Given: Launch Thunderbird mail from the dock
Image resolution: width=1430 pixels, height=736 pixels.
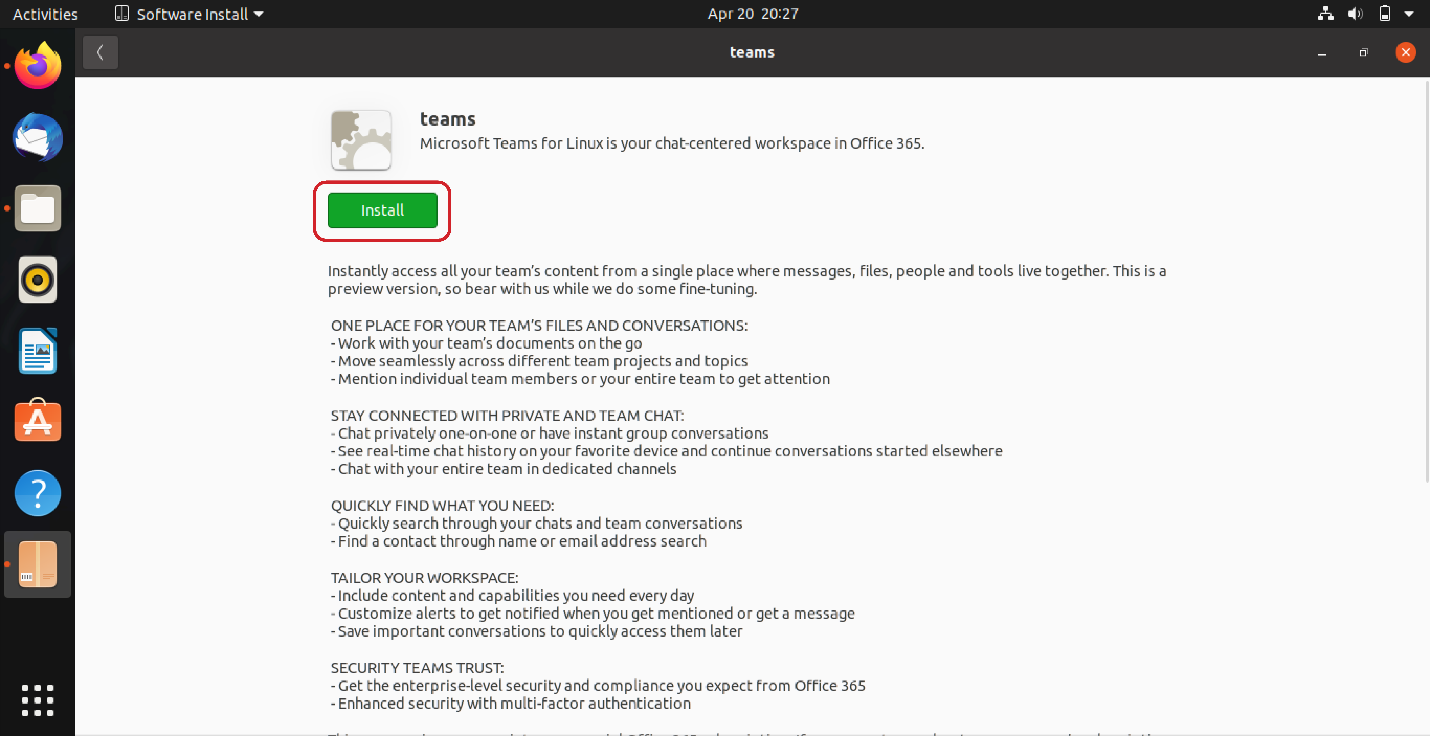Looking at the screenshot, I should [x=38, y=138].
